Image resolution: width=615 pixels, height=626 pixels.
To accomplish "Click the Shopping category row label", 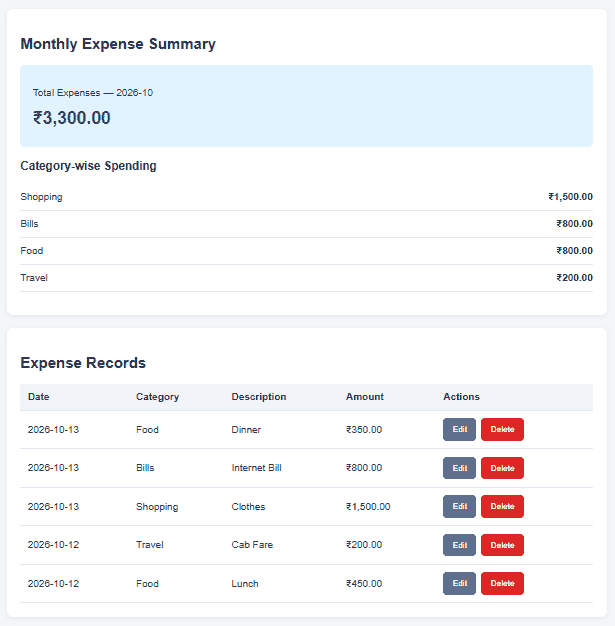I will point(42,197).
